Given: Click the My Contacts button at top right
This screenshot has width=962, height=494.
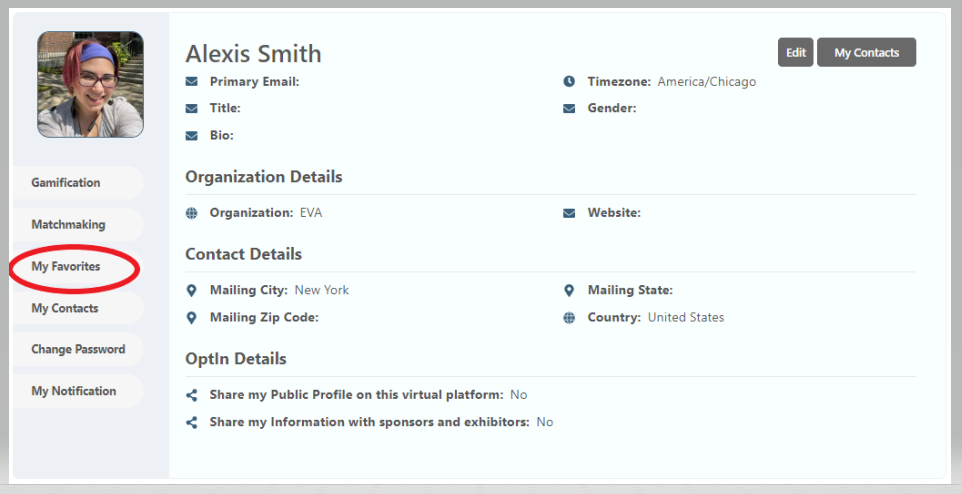Looking at the screenshot, I should [x=866, y=53].
